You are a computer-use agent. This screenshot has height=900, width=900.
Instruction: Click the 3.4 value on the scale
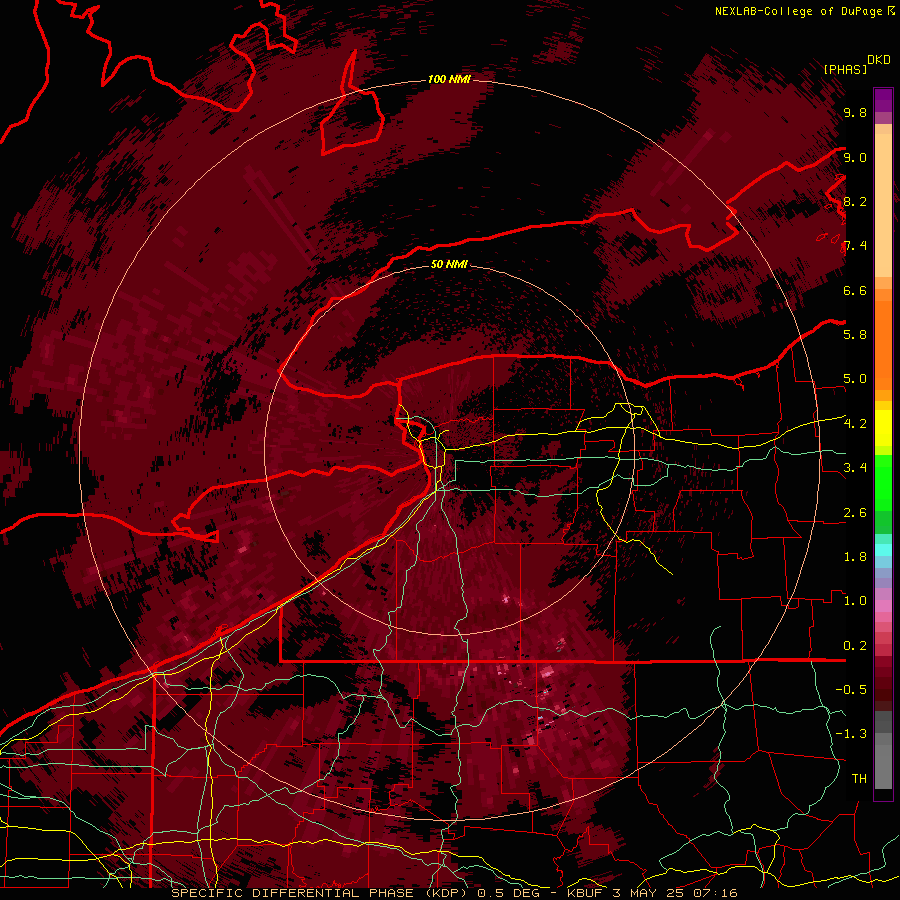(855, 468)
